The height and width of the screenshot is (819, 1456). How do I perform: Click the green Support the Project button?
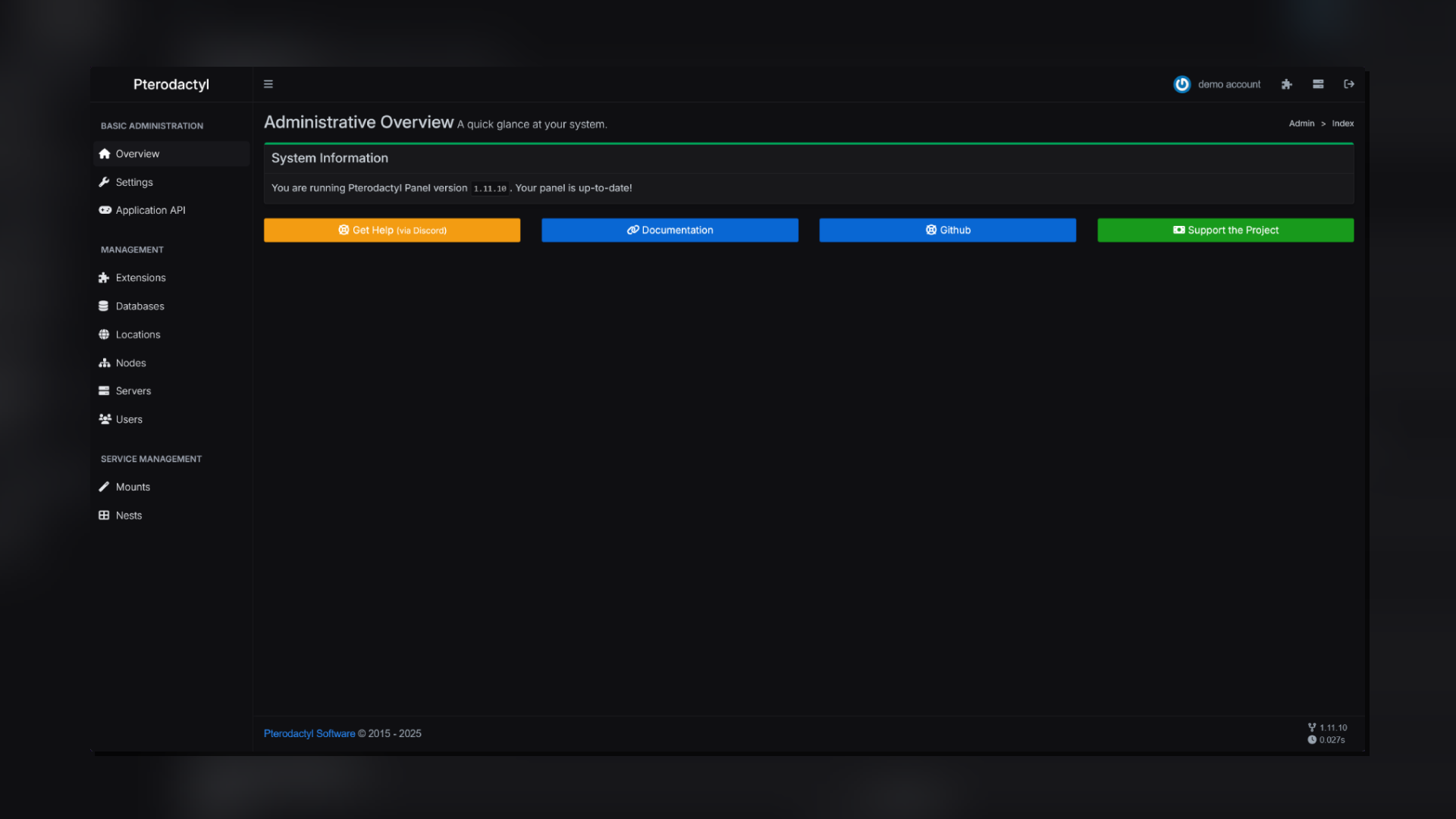1225,231
